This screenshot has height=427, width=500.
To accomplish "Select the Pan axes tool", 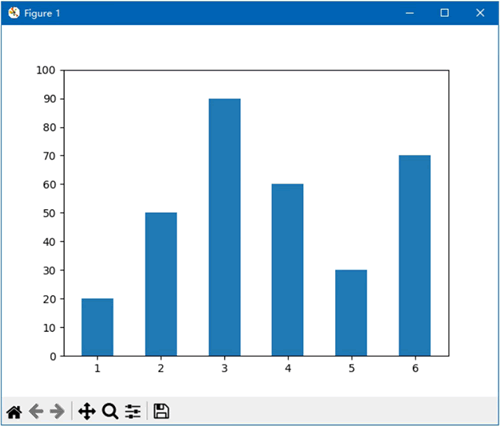I will pos(87,411).
